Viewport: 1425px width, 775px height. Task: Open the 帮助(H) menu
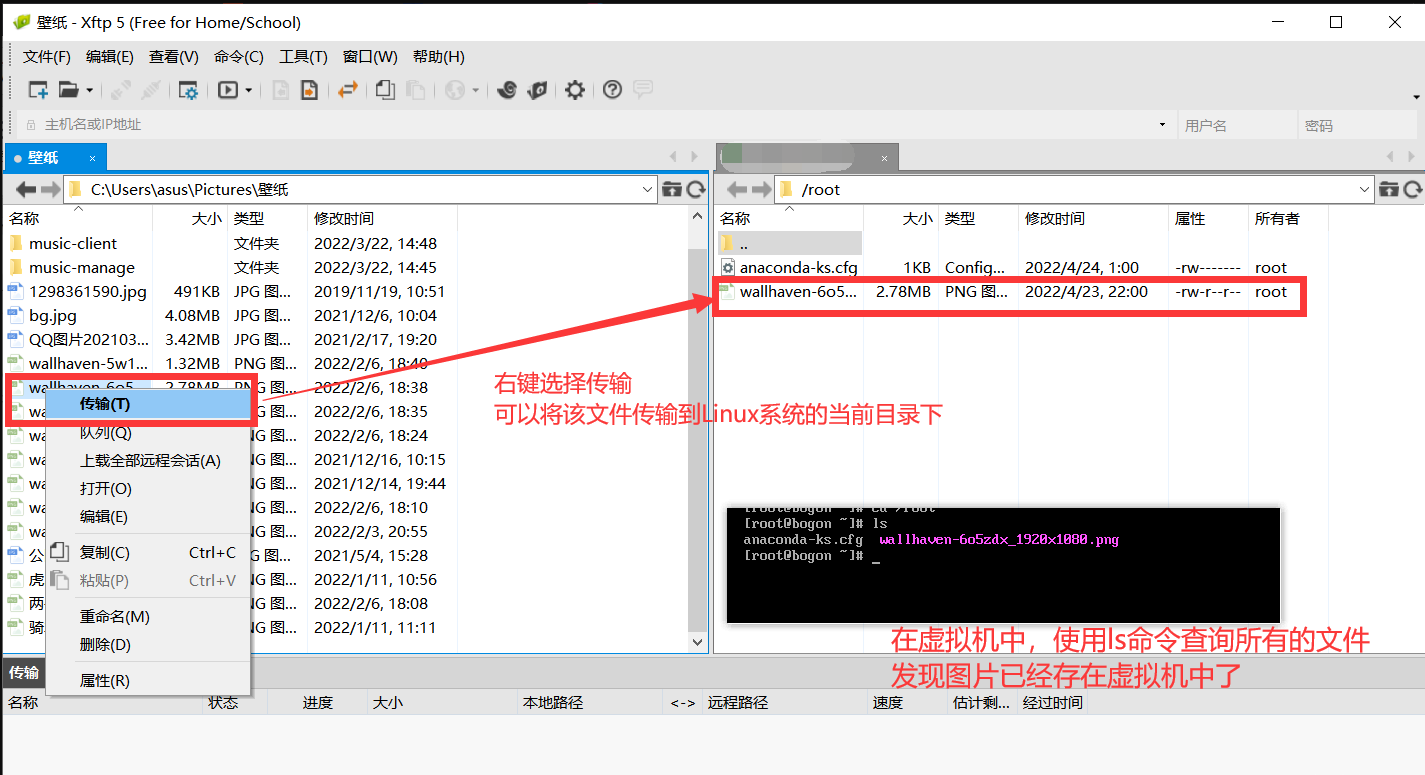(x=439, y=57)
